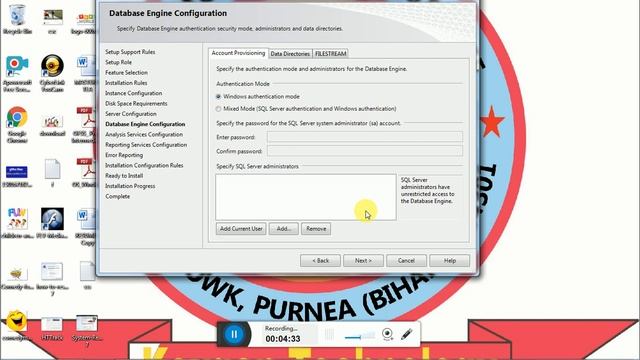Select Installation Progress step
Screen dimensions: 640x360
click(130, 186)
